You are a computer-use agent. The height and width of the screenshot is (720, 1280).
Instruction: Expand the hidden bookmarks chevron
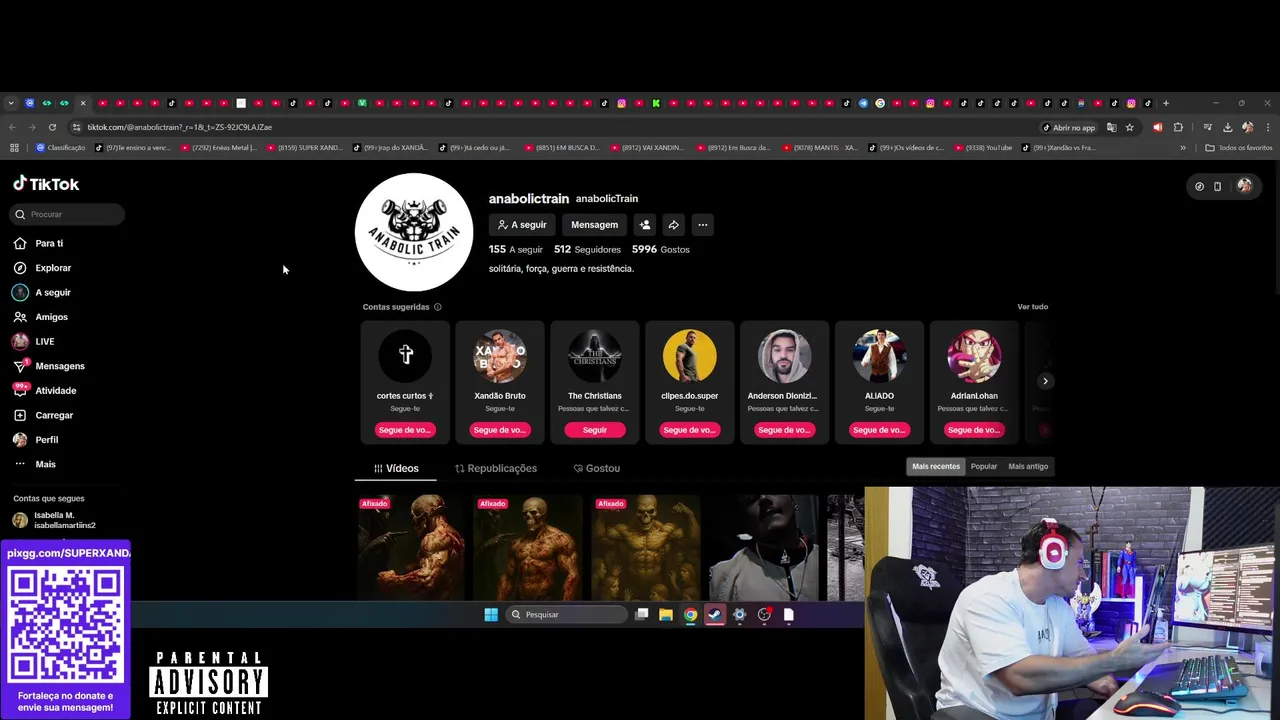pos(1183,148)
